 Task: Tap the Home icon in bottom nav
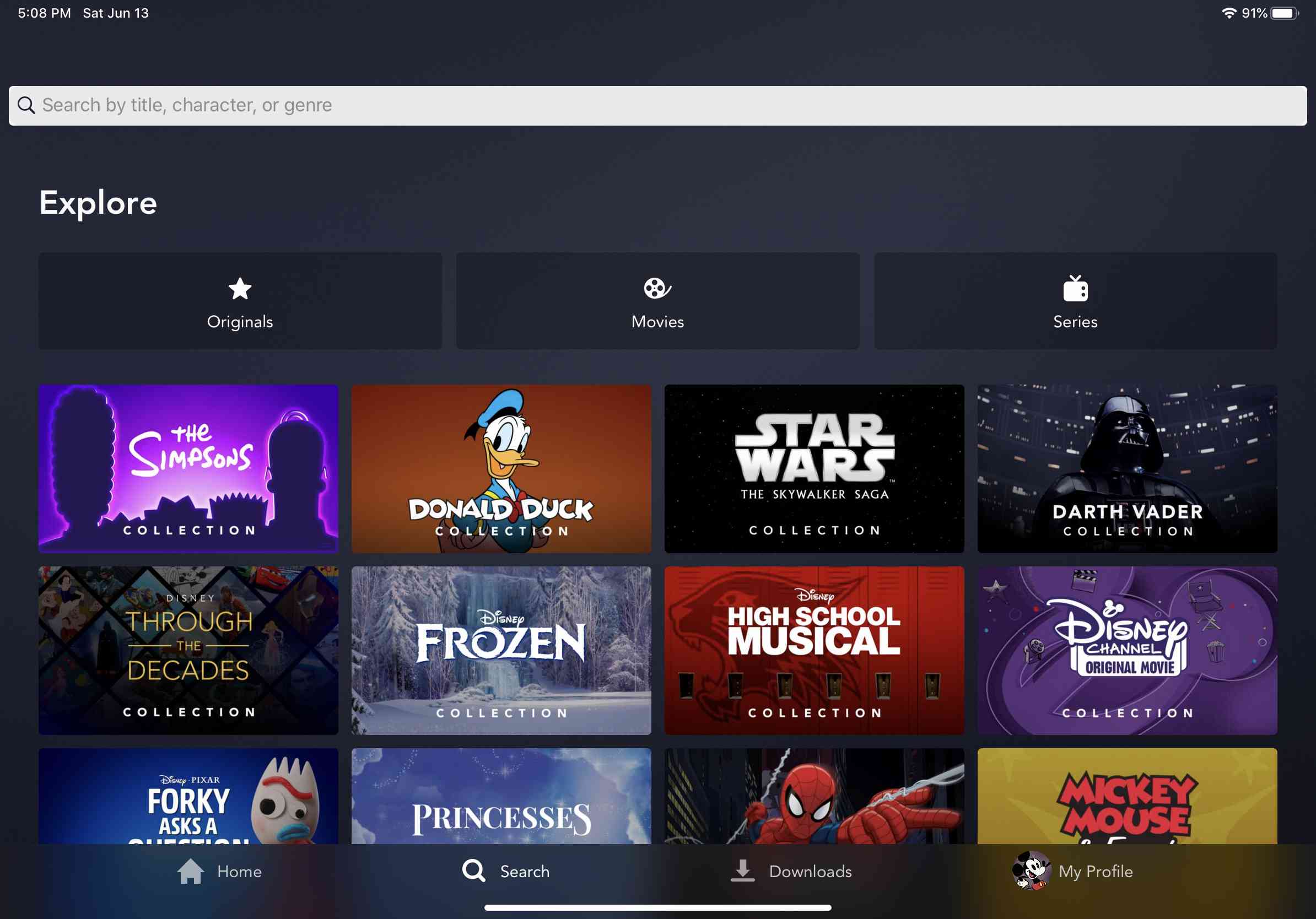coord(192,870)
